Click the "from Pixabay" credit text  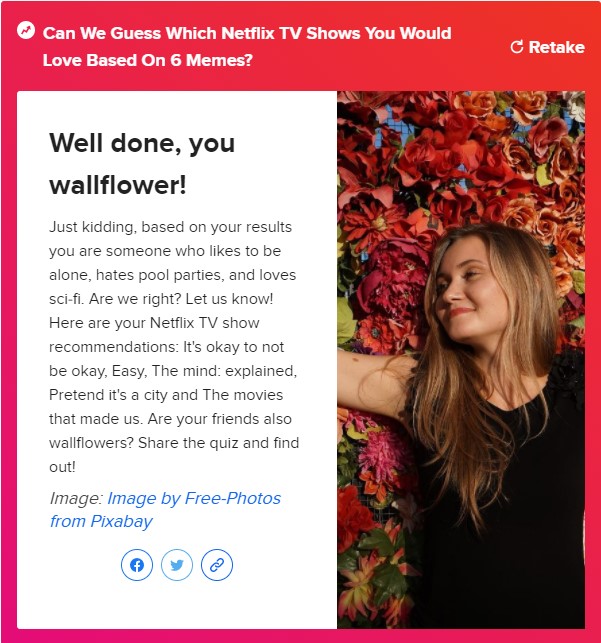point(101,521)
